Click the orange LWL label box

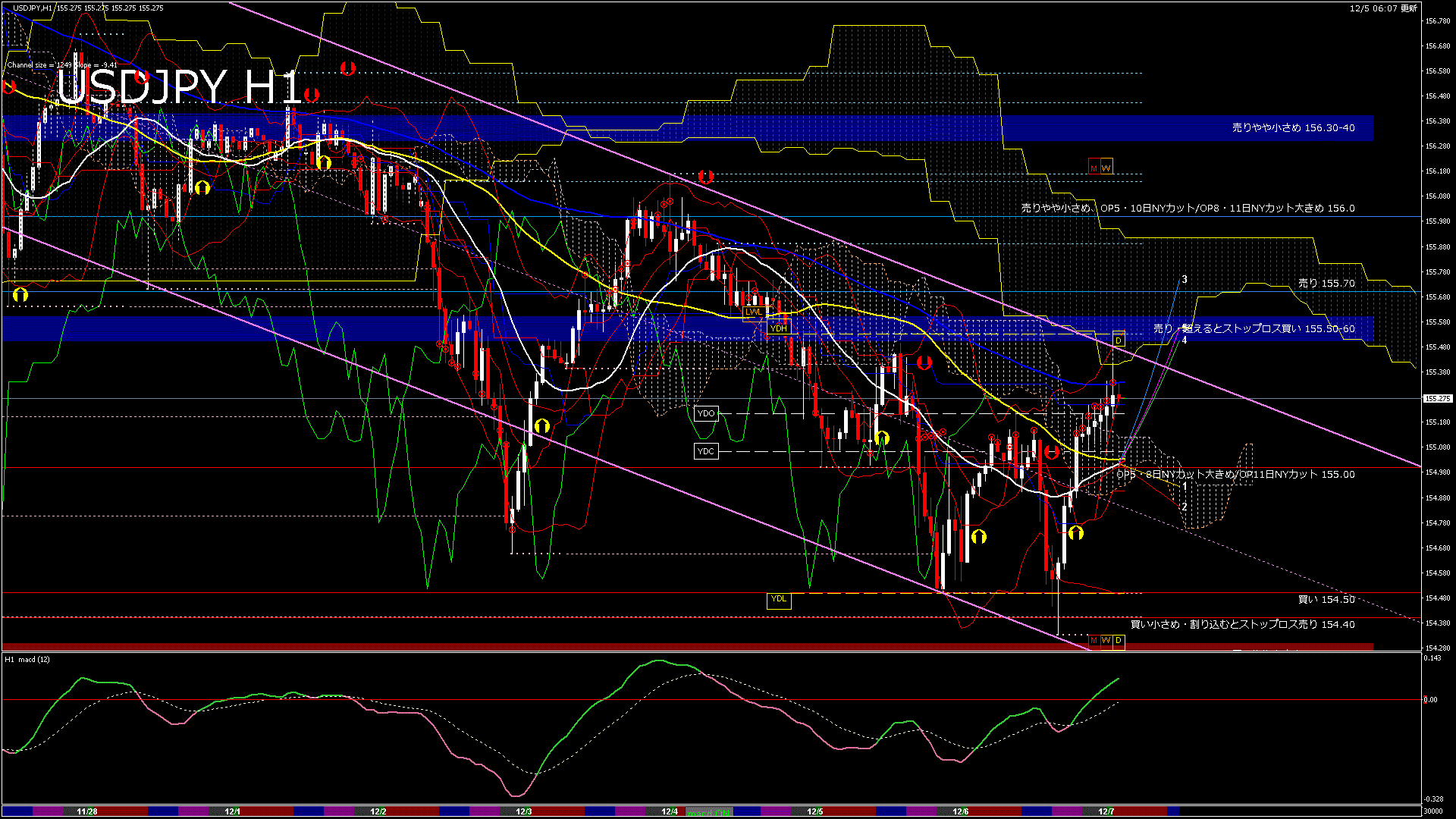[753, 312]
